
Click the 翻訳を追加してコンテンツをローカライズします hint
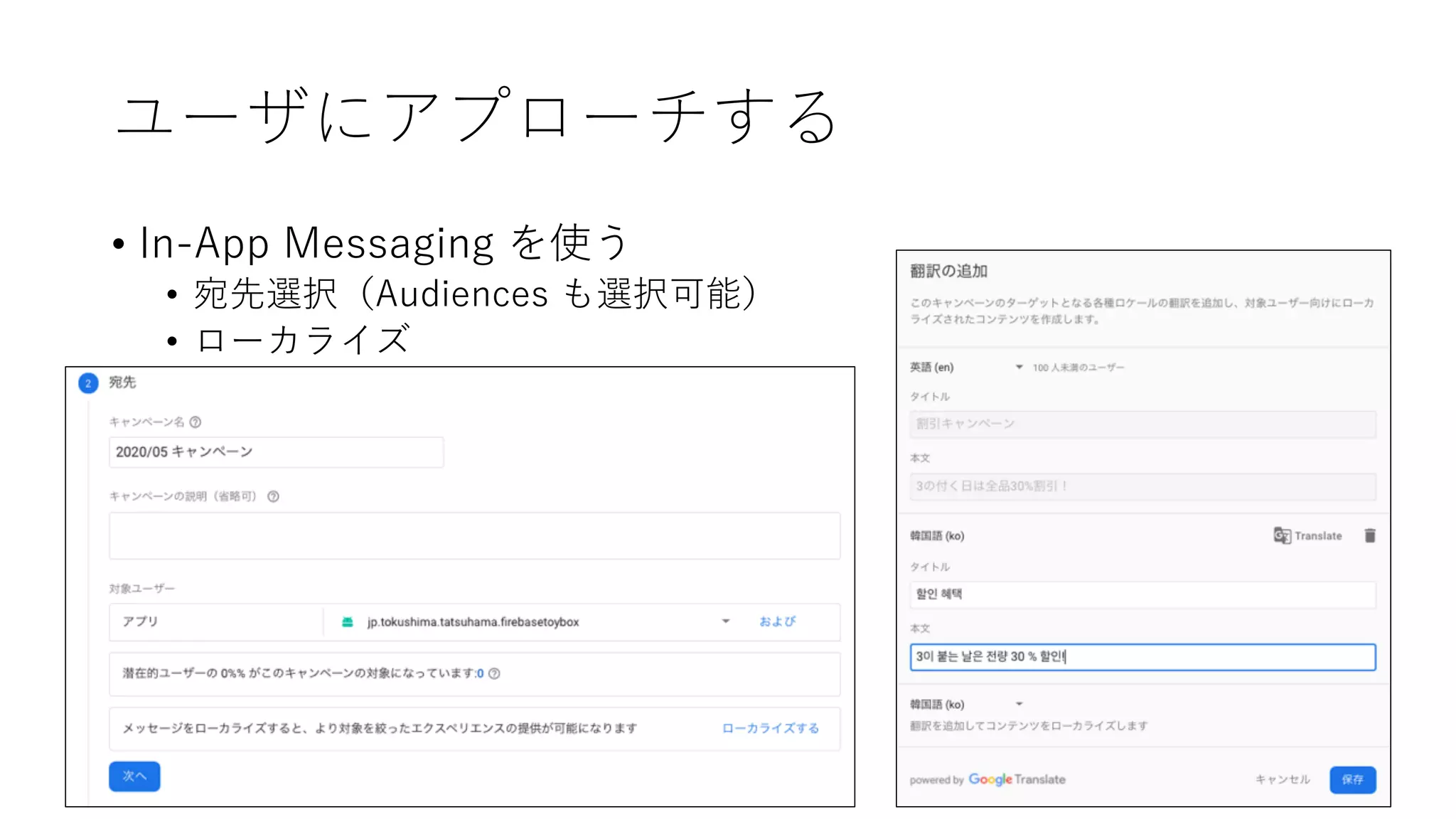[1029, 726]
